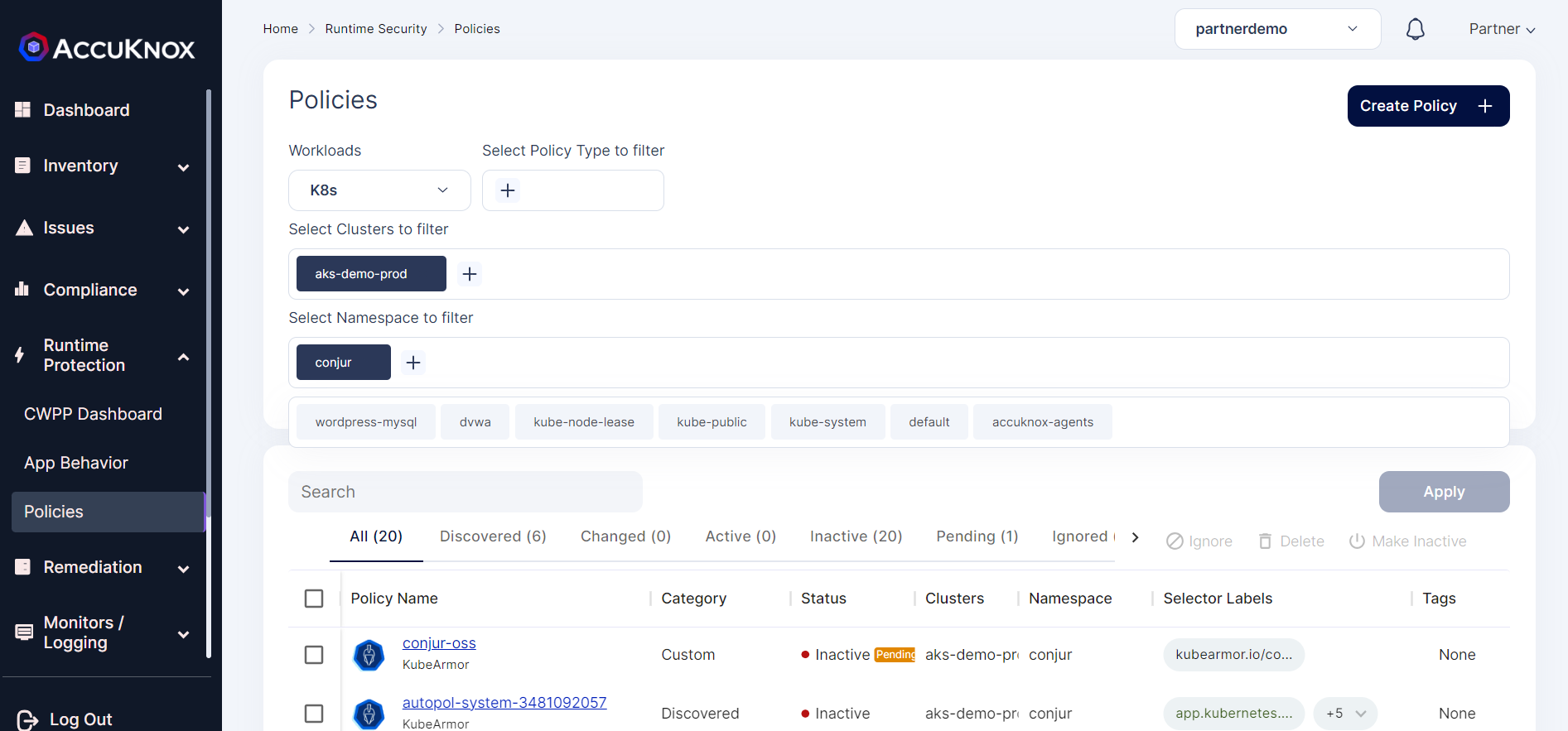Click the conjur namespace chip
Image resolution: width=1568 pixels, height=731 pixels.
pyautogui.click(x=344, y=363)
